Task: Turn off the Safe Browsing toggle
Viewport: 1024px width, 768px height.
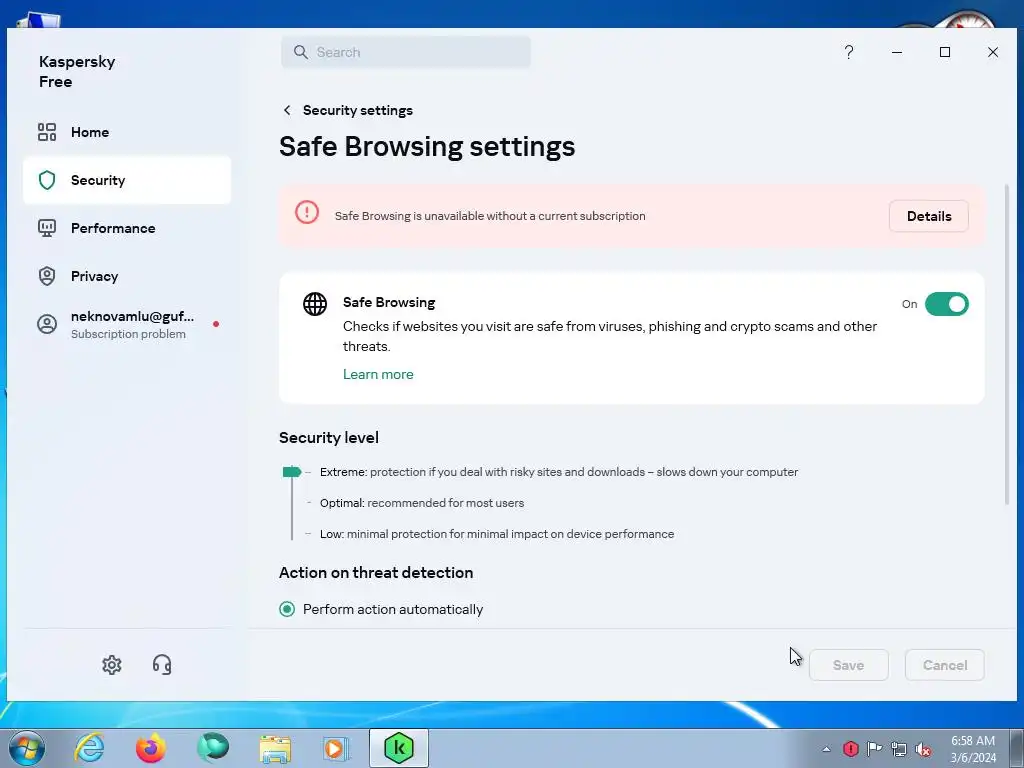Action: tap(946, 304)
